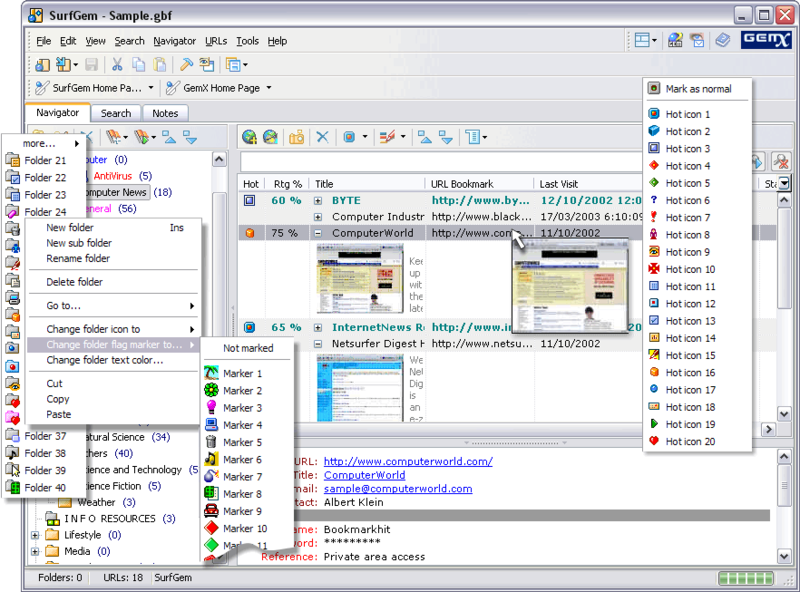The width and height of the screenshot is (800, 592).
Task: Click the Save floppy disk icon
Action: (x=91, y=64)
